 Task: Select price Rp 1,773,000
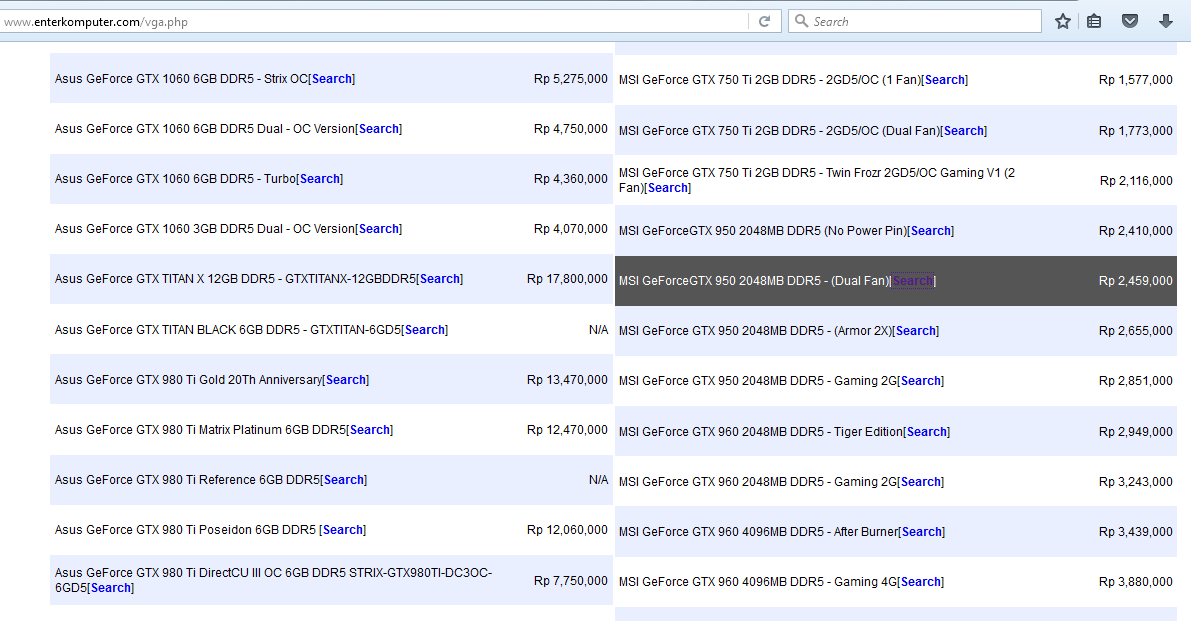point(1136,131)
